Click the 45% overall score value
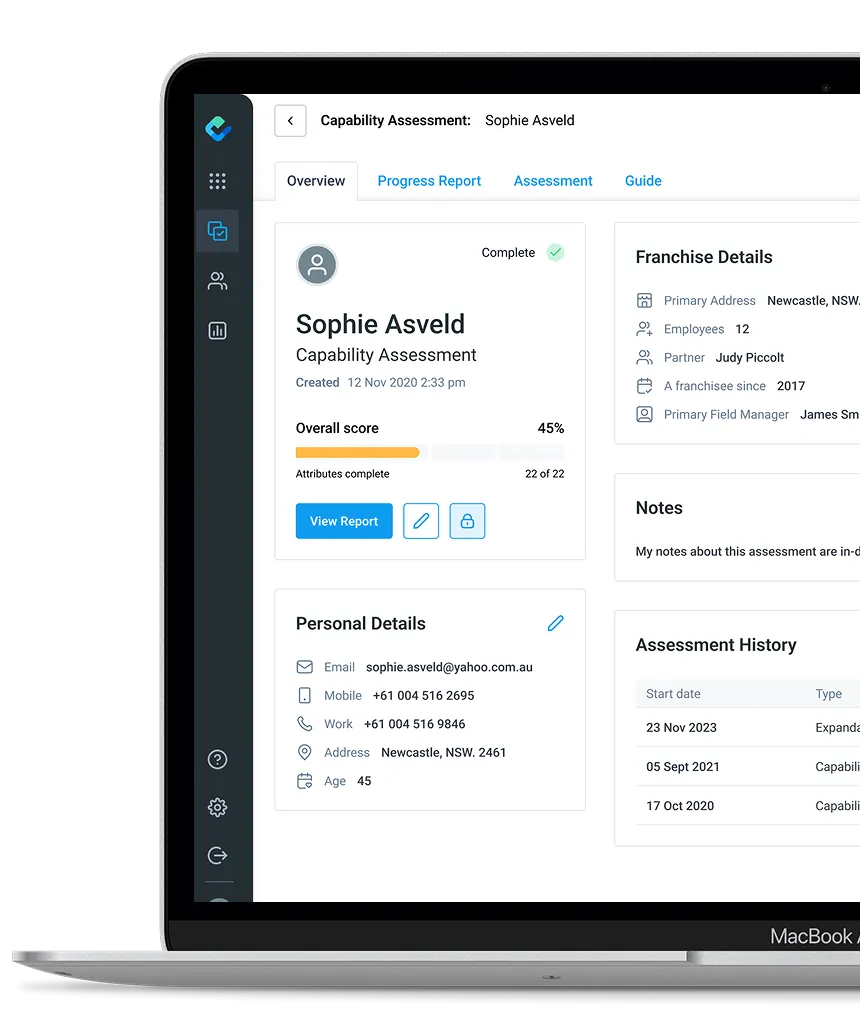 click(x=551, y=428)
